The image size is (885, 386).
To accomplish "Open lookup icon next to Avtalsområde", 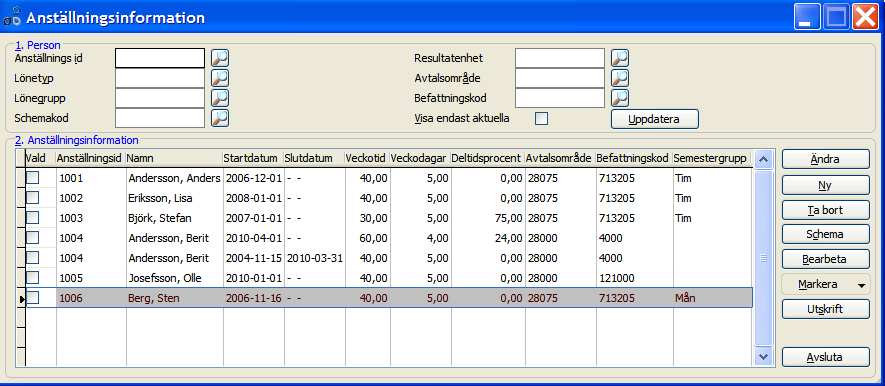I will (620, 78).
